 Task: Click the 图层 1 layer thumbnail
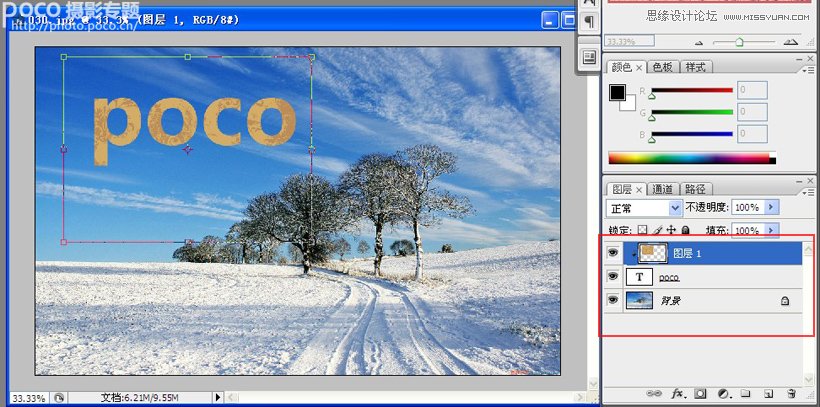tap(653, 253)
